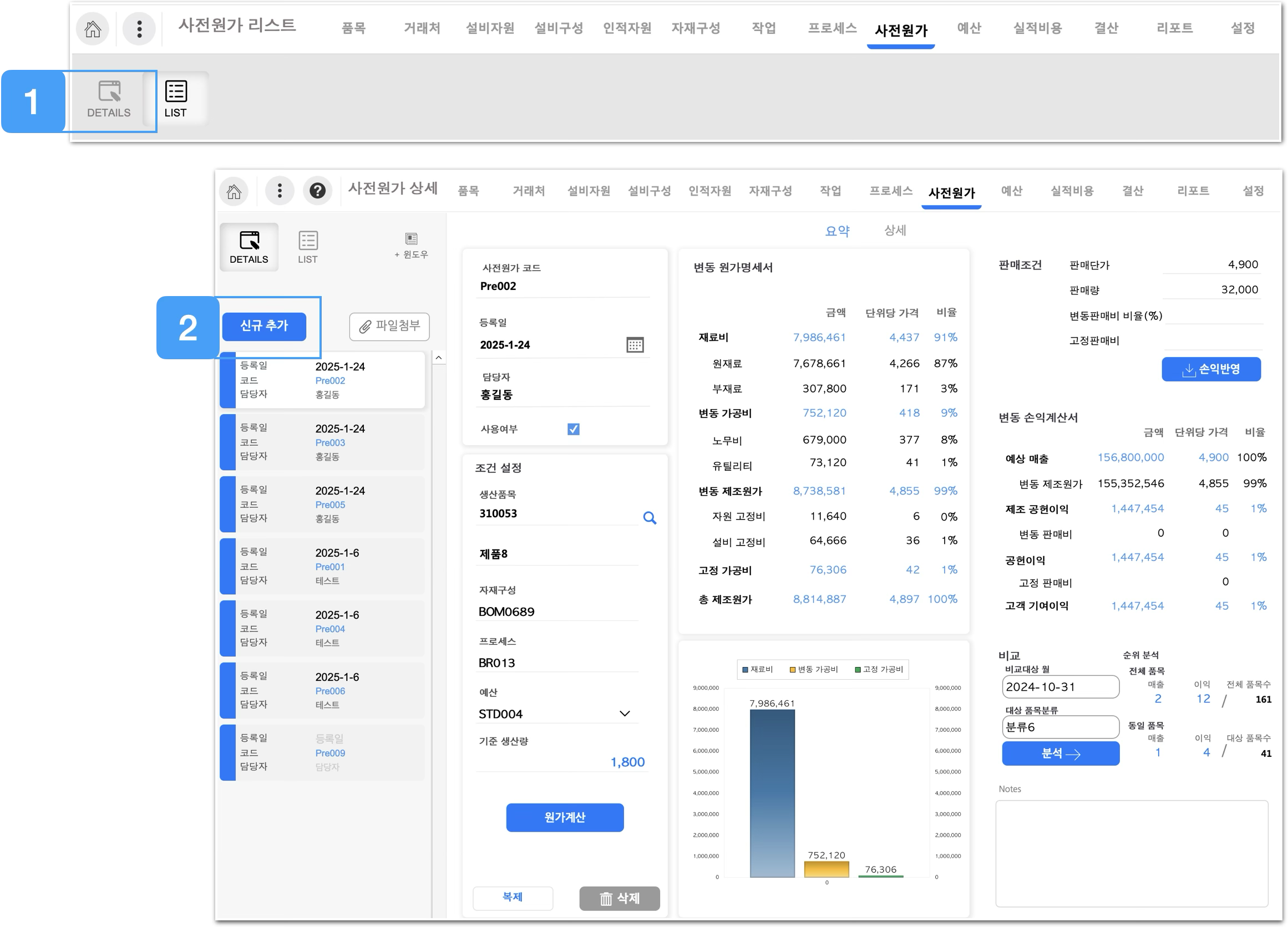Click the 삭제 trash button

[619, 898]
